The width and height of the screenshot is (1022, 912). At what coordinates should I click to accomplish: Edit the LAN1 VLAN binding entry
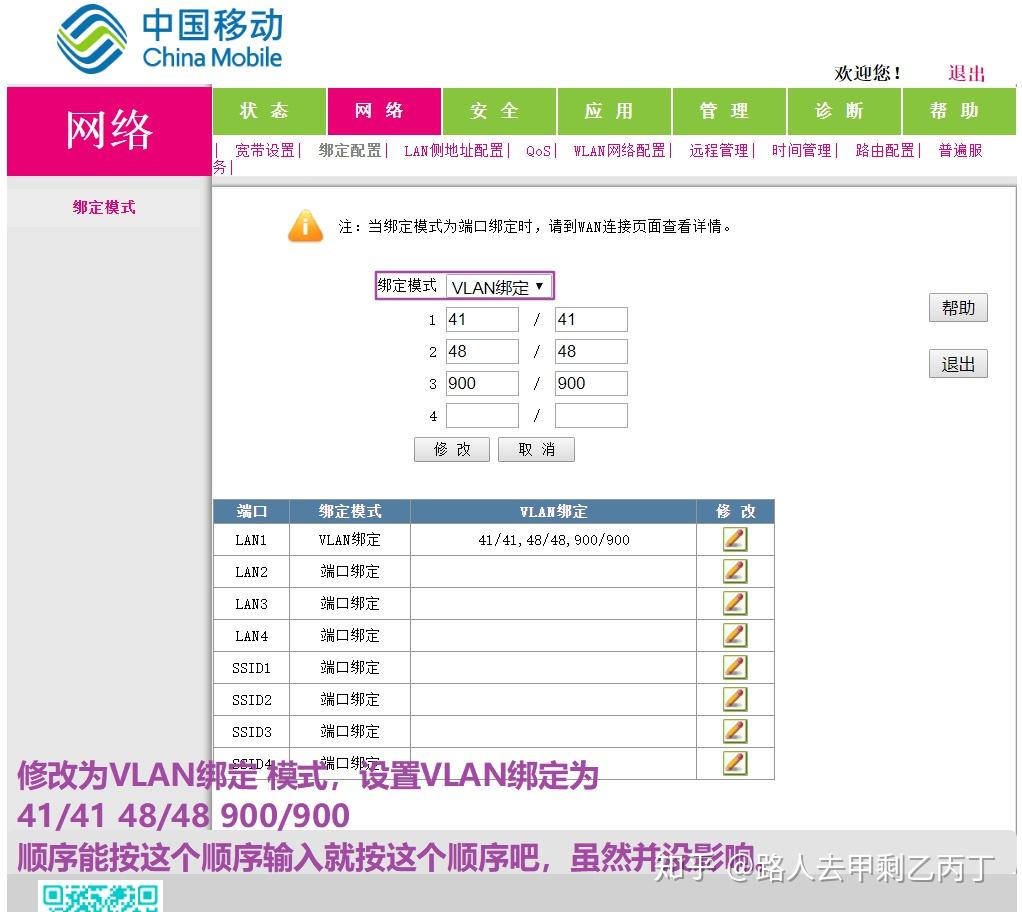(733, 539)
